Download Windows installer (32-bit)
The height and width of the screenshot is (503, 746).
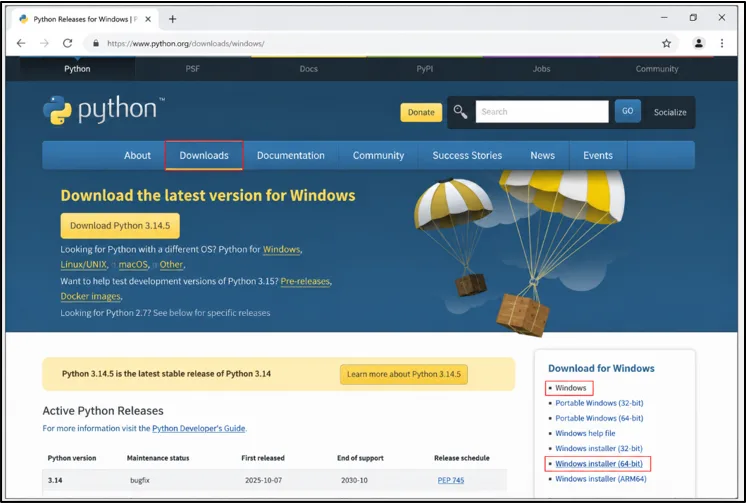pyautogui.click(x=599, y=449)
